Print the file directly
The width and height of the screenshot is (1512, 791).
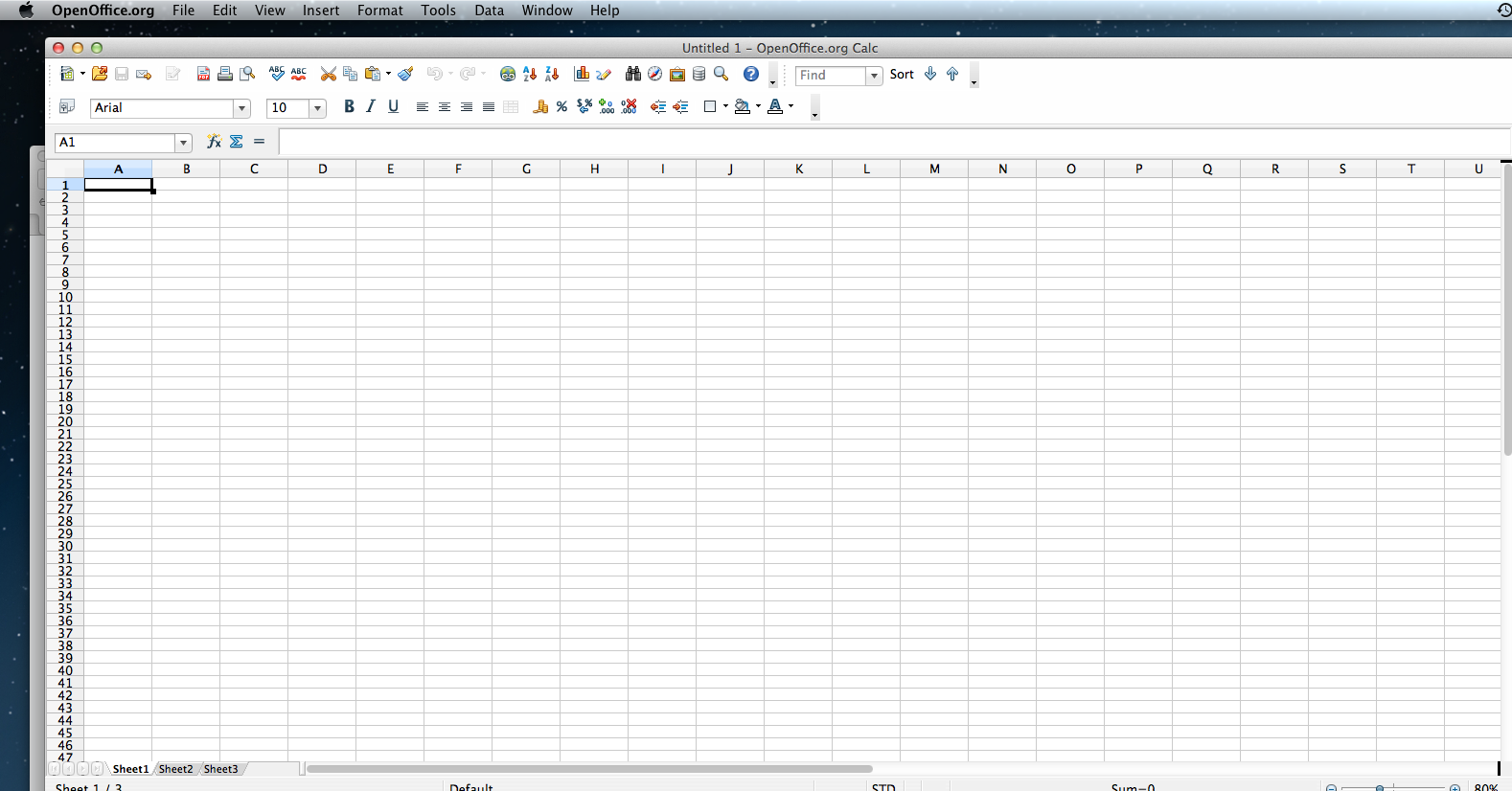(x=225, y=74)
